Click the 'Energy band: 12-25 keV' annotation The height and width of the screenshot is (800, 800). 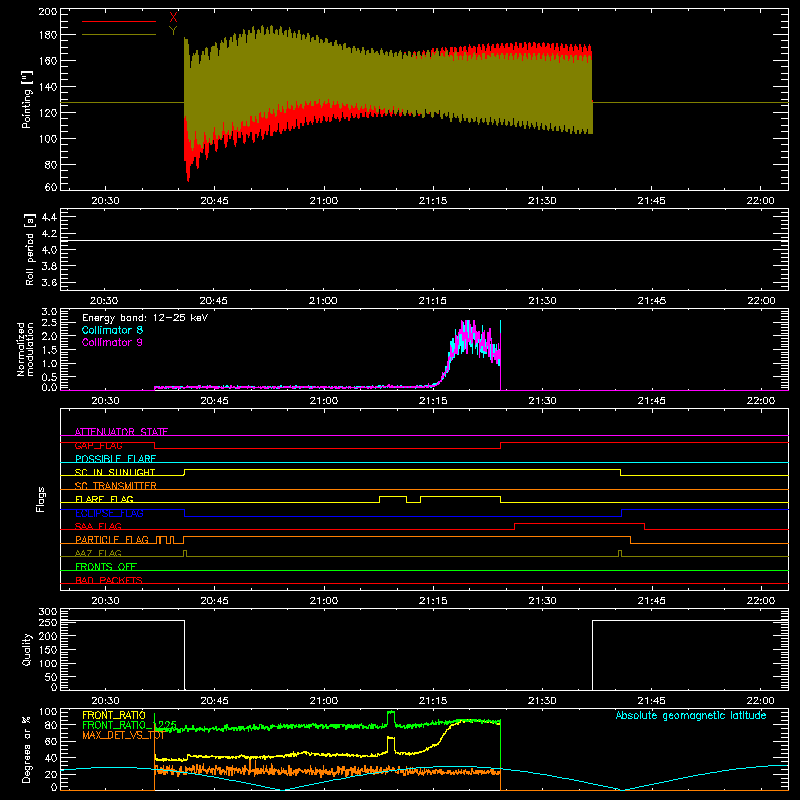[145, 318]
